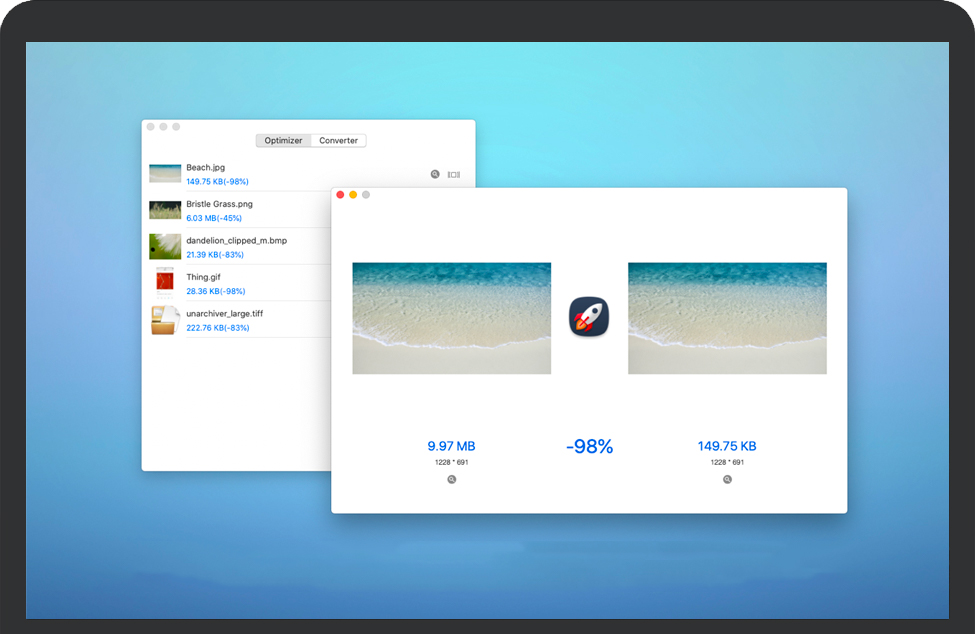This screenshot has height=634, width=975.
Task: Click the compare icon in Beach.jpg row
Action: click(454, 174)
